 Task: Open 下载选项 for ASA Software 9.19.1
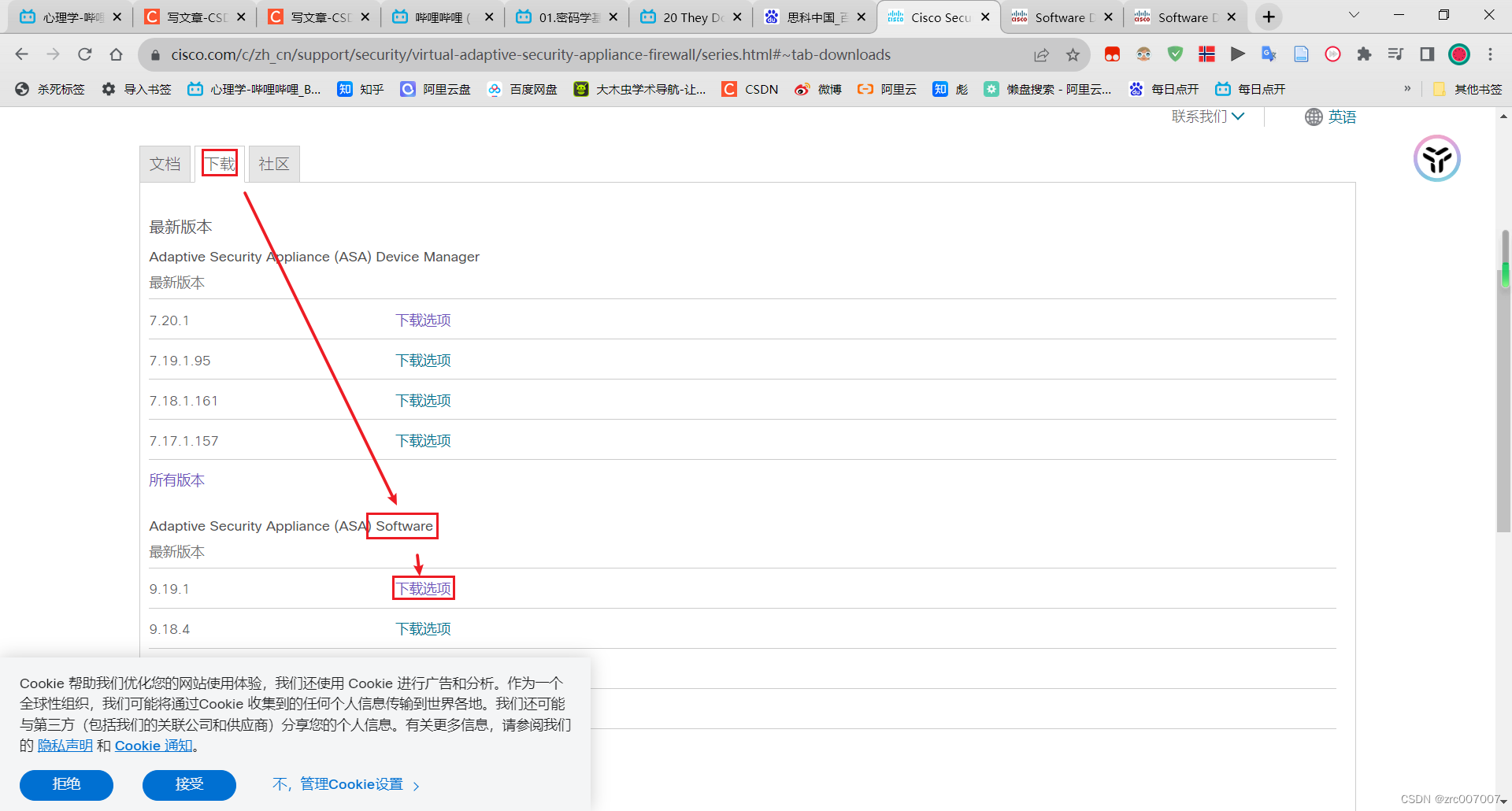pyautogui.click(x=424, y=589)
